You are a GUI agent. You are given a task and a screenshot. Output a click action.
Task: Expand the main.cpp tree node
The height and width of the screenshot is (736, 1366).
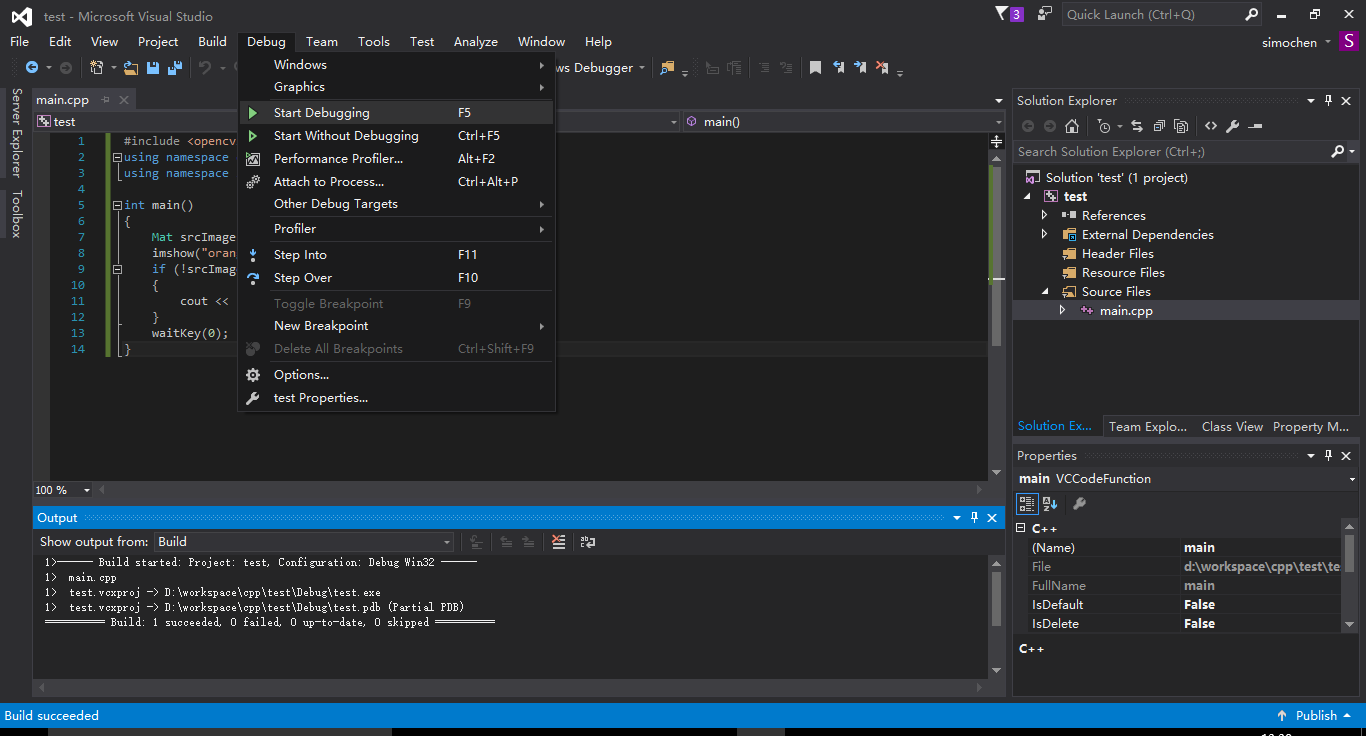tap(1062, 311)
